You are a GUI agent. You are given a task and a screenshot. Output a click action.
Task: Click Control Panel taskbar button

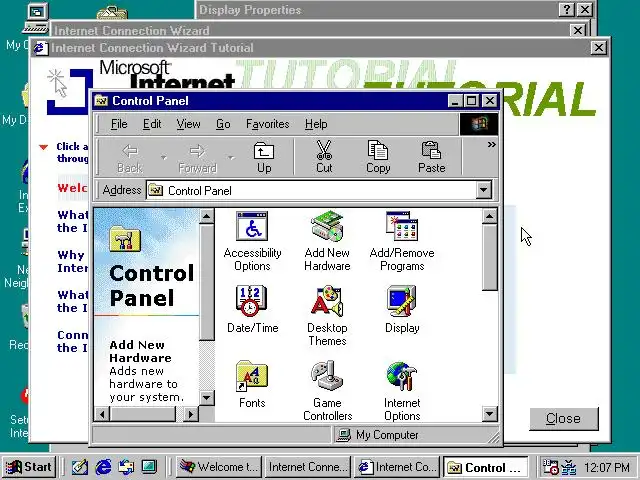pos(486,467)
